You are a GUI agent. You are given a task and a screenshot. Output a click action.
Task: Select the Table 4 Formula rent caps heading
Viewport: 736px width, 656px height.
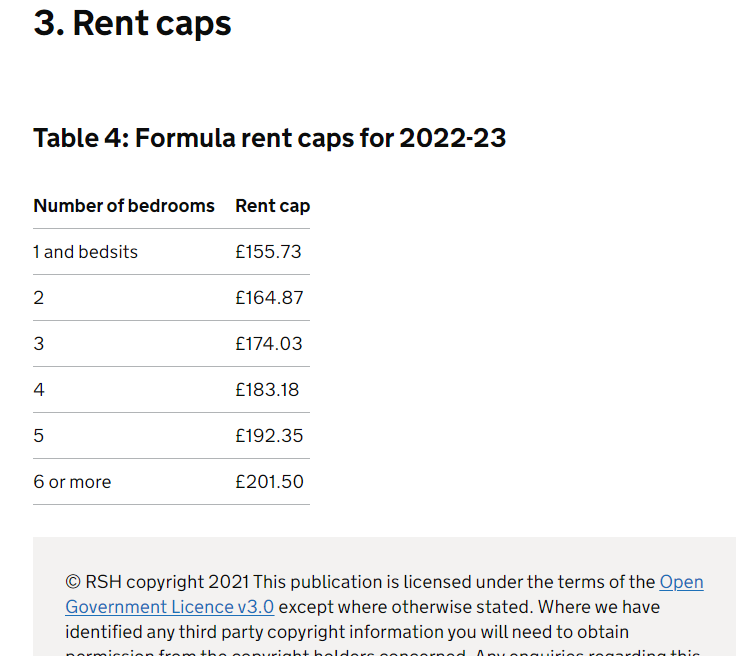(x=269, y=138)
